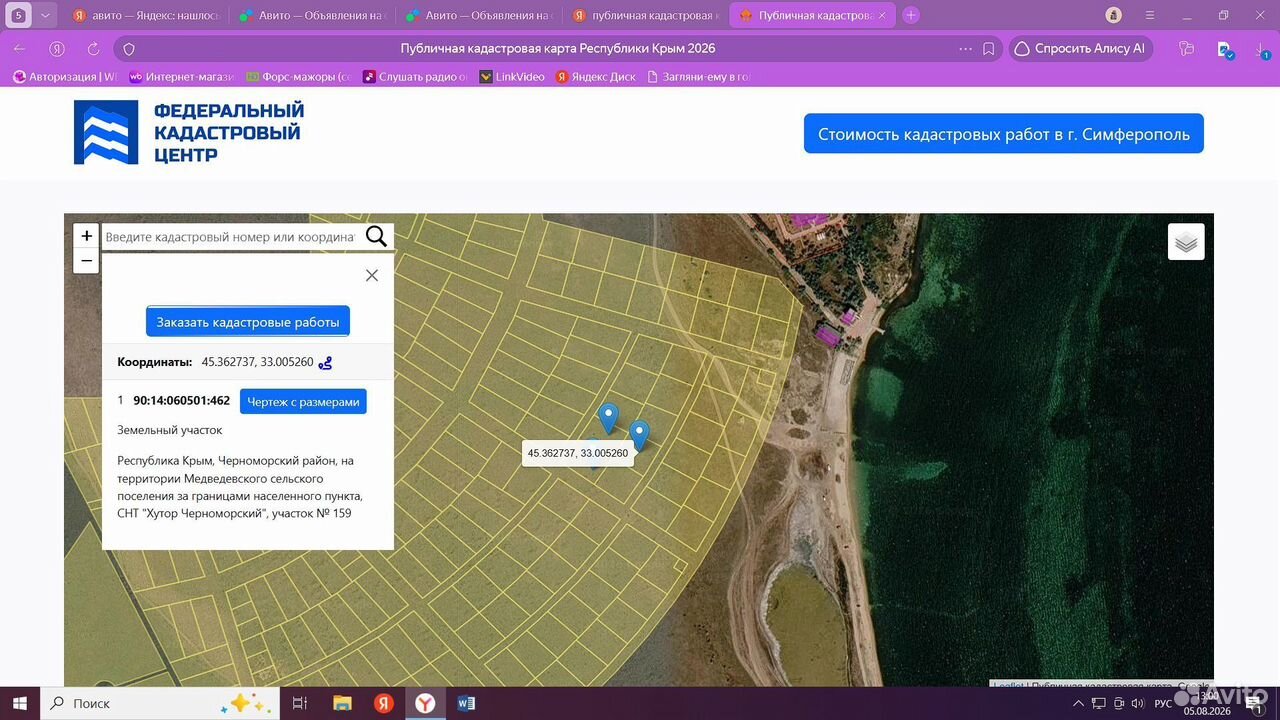Open 'Яндекс Диск' bookmark
This screenshot has height=720, width=1280.
(596, 77)
